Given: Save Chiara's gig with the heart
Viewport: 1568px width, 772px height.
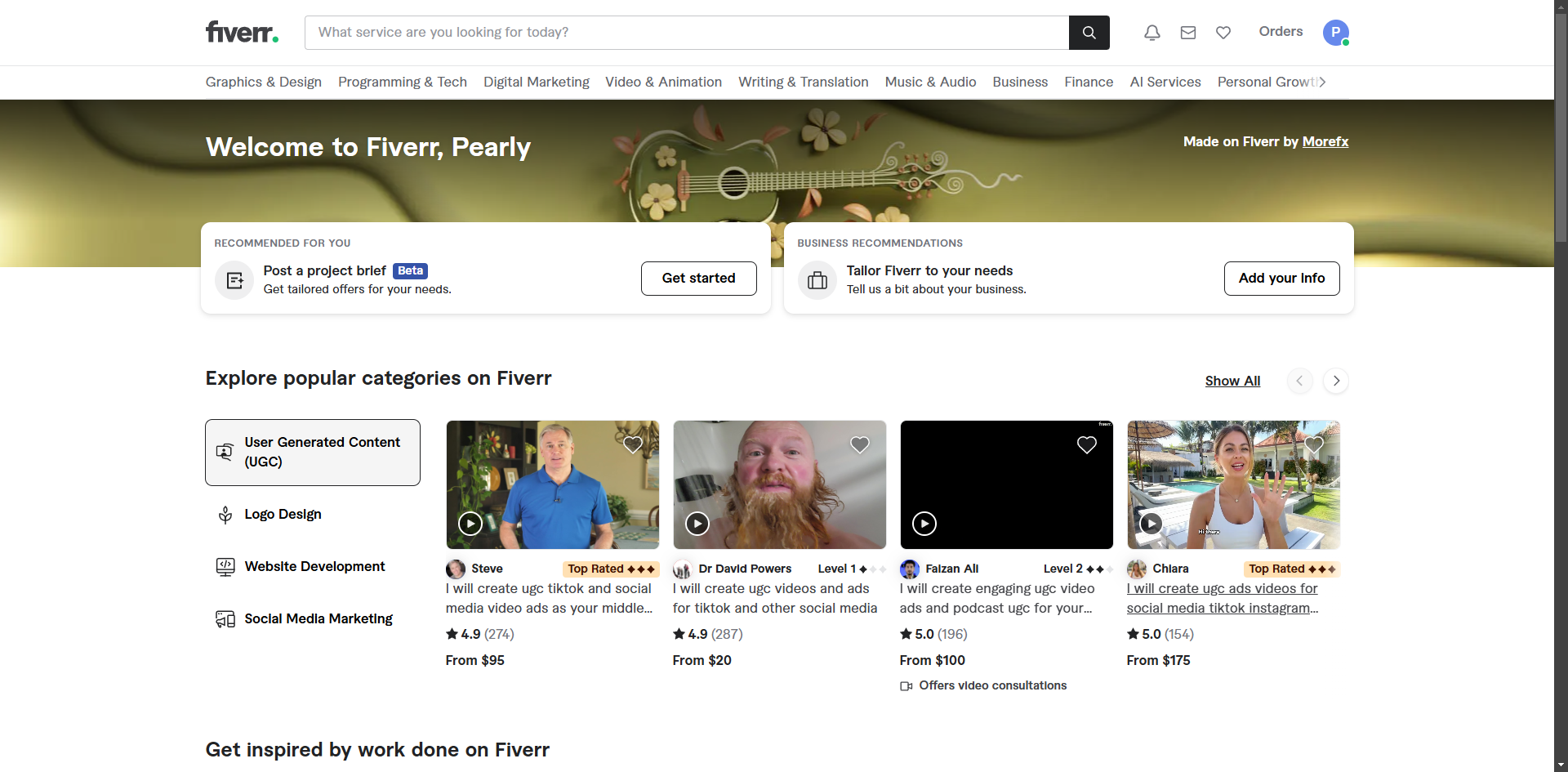Looking at the screenshot, I should click(1314, 444).
